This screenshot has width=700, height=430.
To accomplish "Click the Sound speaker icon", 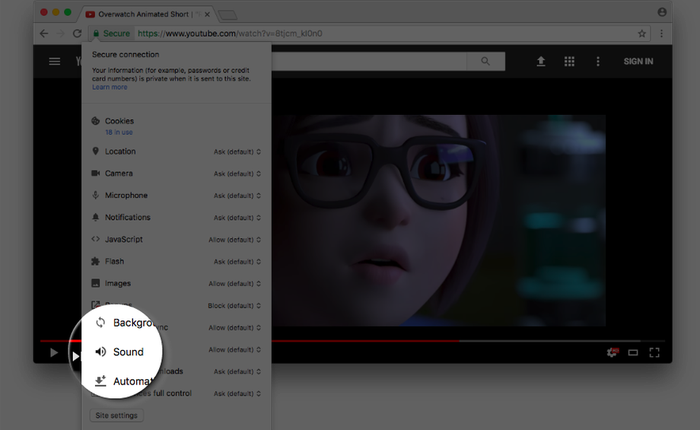I will (x=101, y=352).
